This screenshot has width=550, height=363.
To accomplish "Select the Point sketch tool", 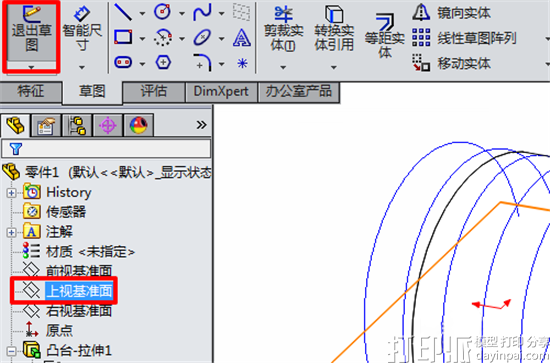I will pyautogui.click(x=242, y=63).
